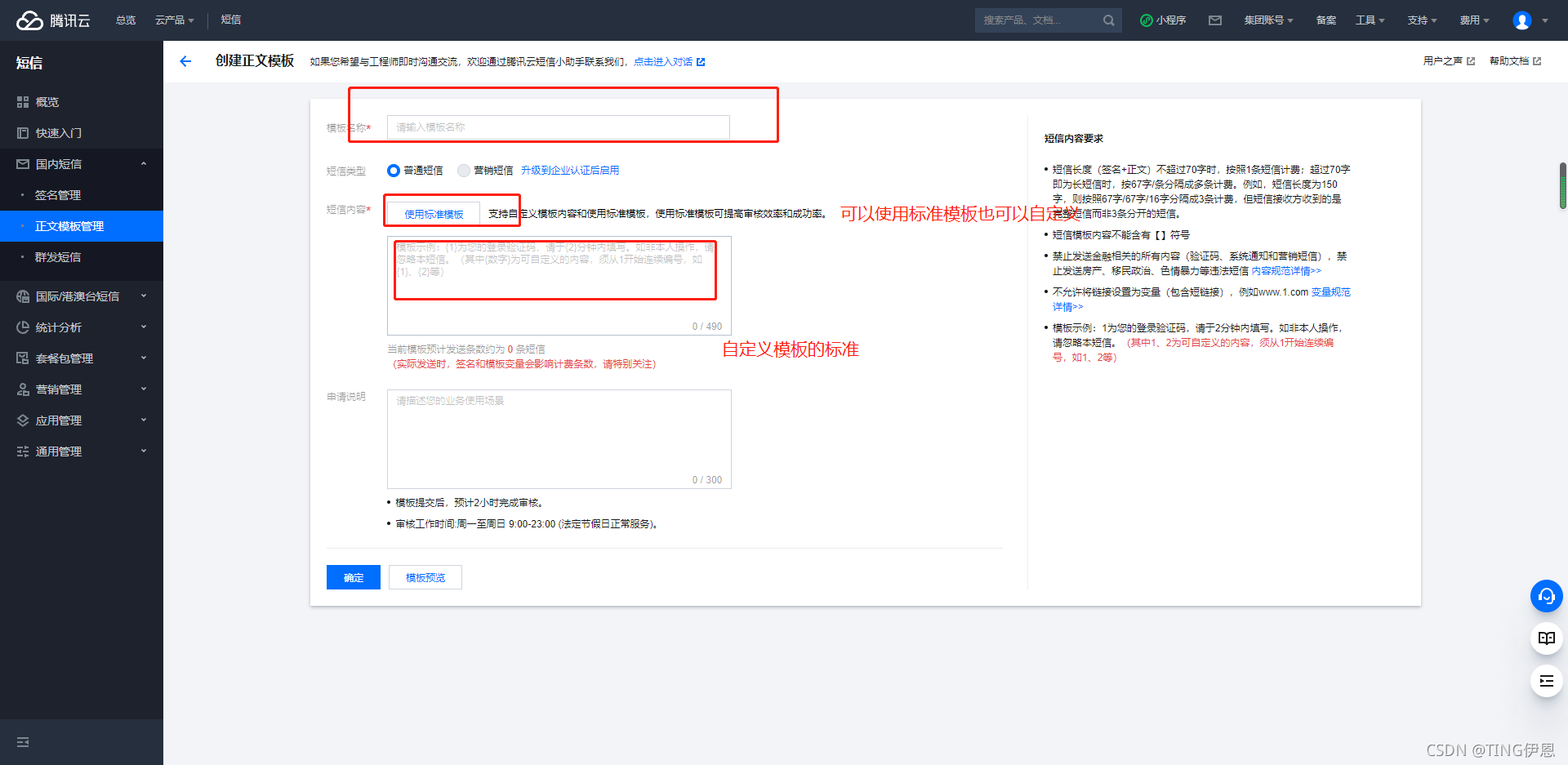Open the 用户之声 link

point(1442,61)
